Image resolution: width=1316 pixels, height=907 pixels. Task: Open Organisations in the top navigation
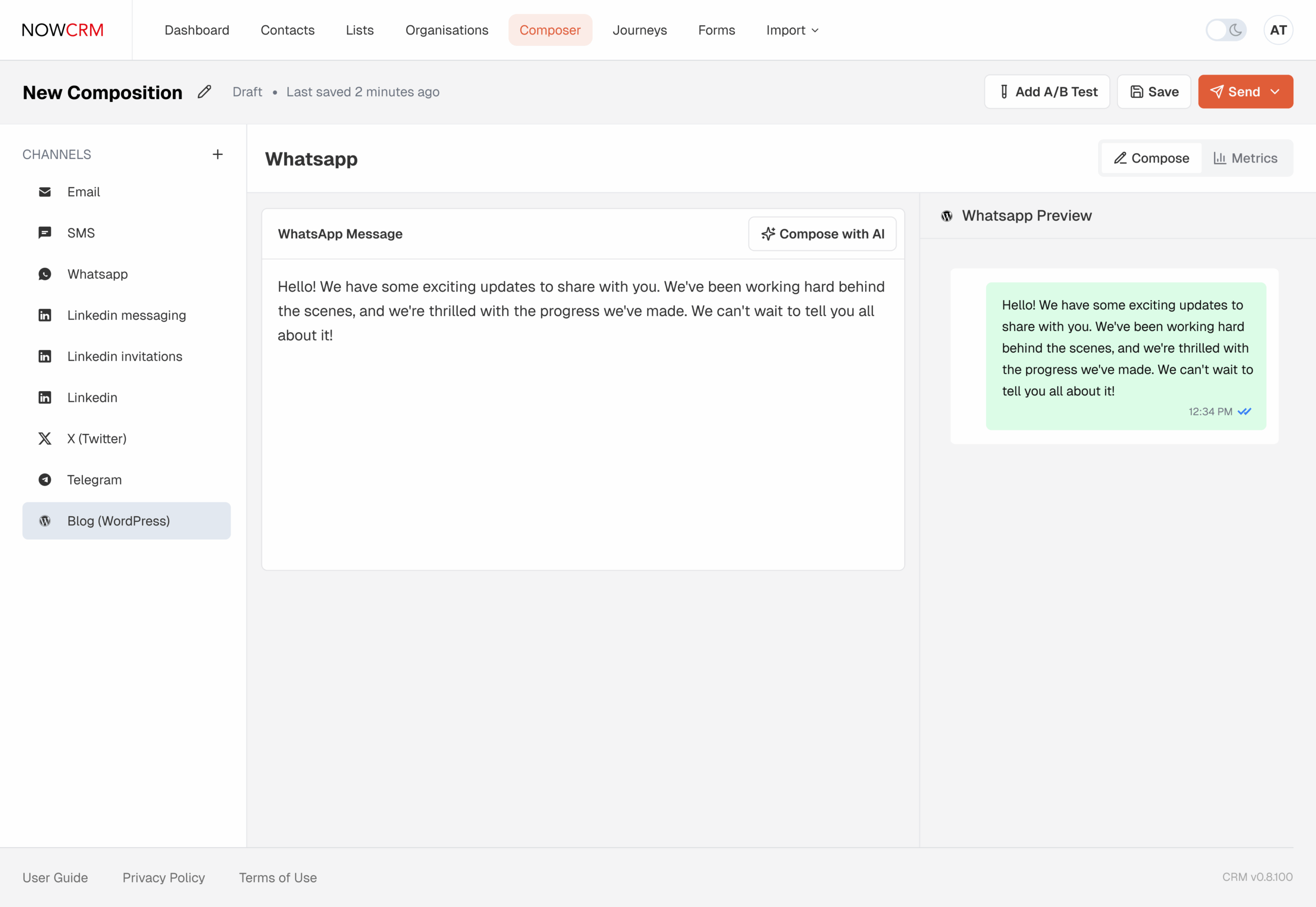coord(447,30)
